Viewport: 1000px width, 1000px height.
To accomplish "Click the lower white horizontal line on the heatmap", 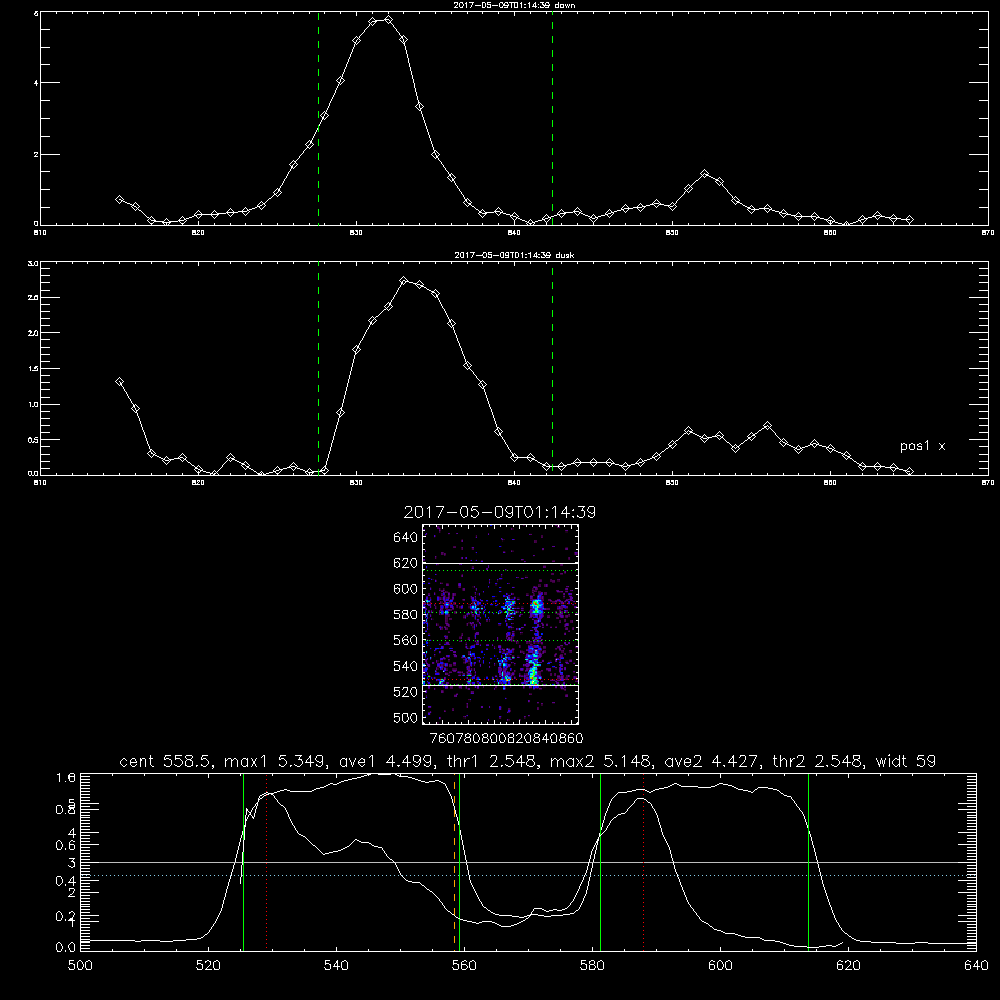I will pyautogui.click(x=500, y=685).
